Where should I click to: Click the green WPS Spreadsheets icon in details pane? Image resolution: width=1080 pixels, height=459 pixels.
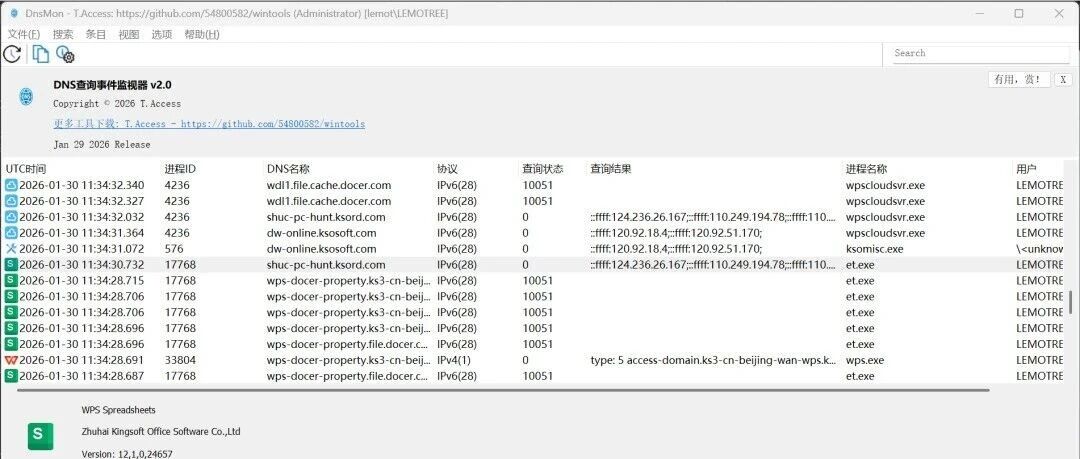click(40, 436)
